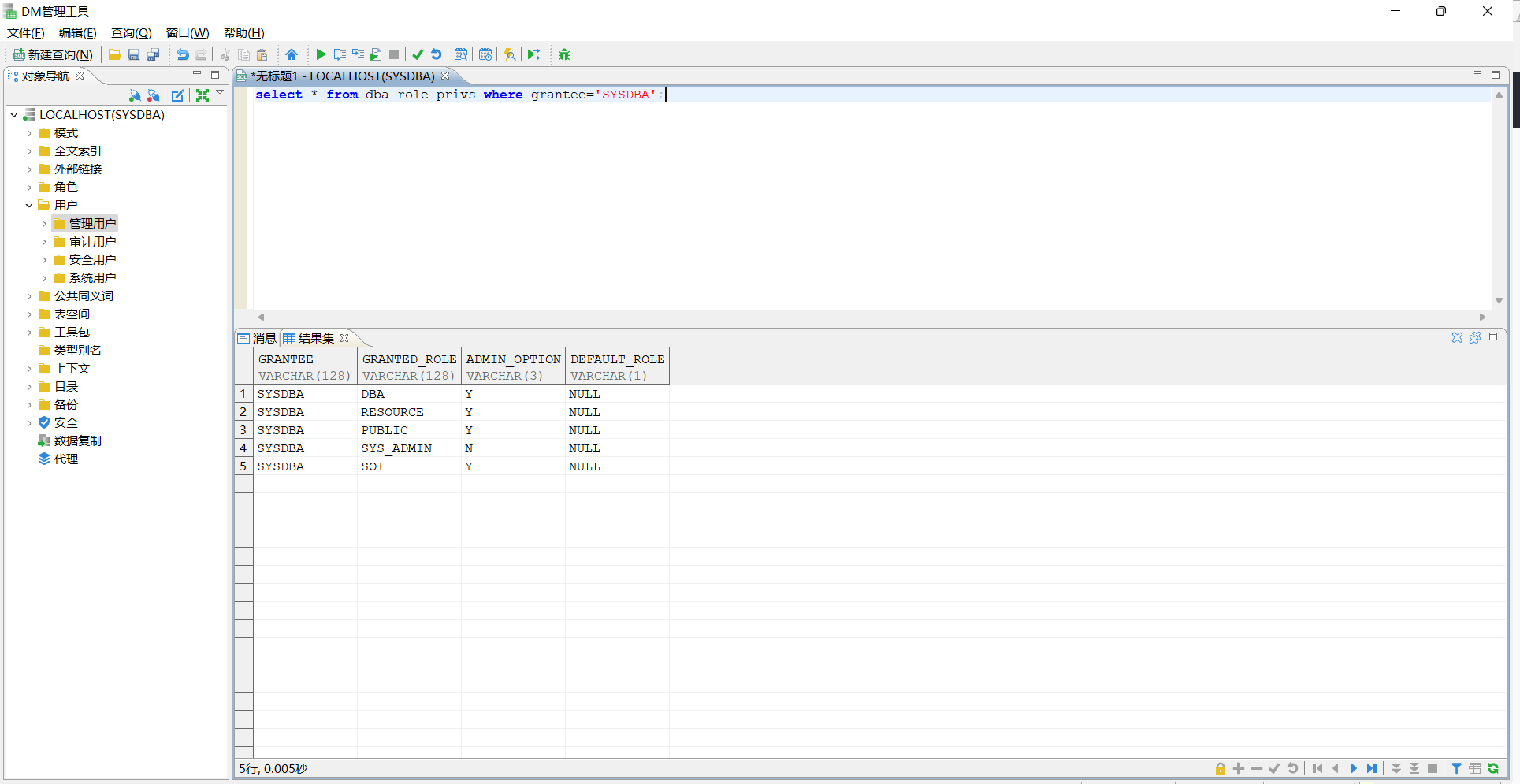Close the 对象导航 panel tab
1520x784 pixels.
click(80, 76)
